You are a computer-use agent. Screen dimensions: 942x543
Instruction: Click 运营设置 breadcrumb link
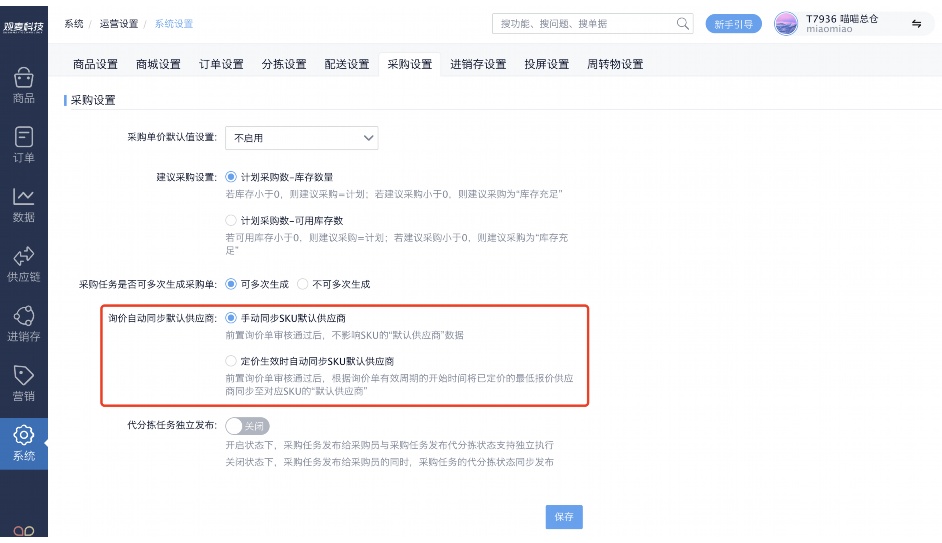point(119,23)
